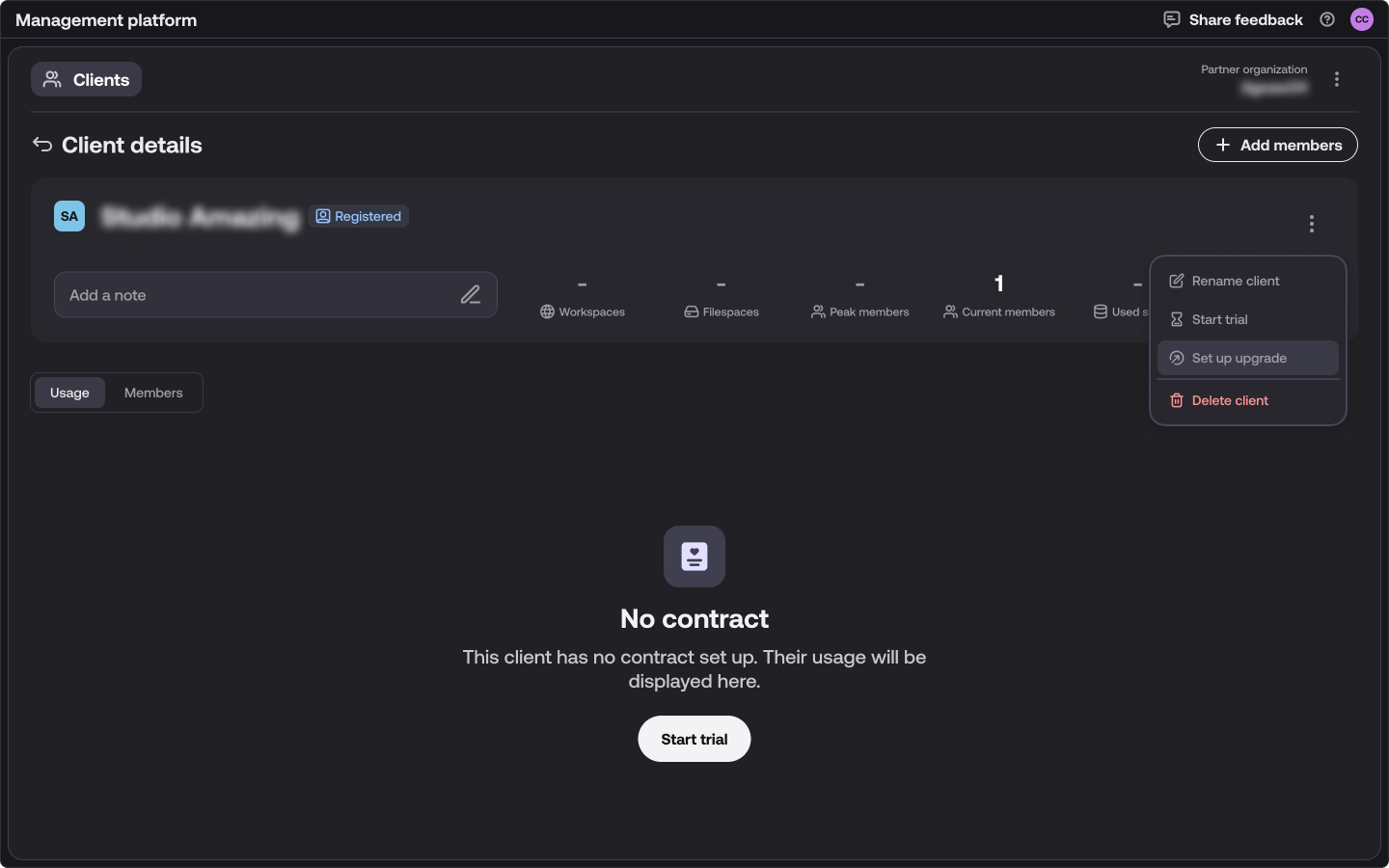
Task: Click the Add members button
Action: point(1278,145)
